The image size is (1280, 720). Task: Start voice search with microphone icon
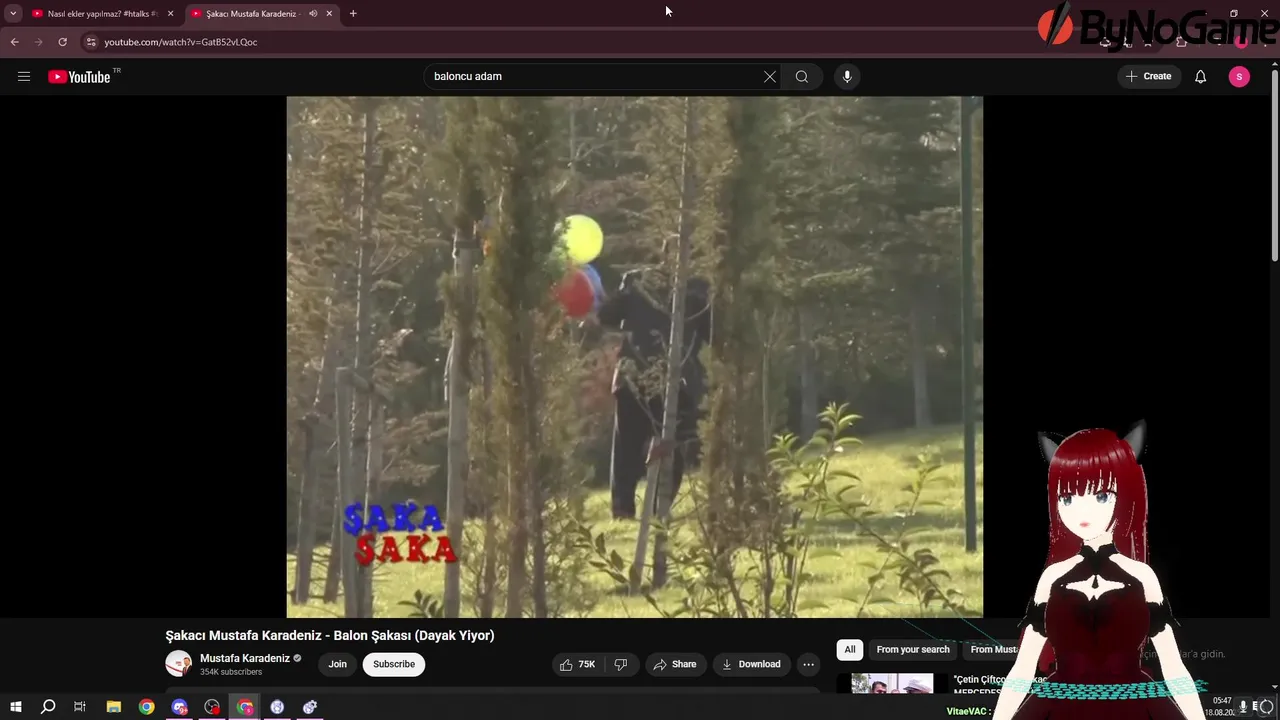847,77
